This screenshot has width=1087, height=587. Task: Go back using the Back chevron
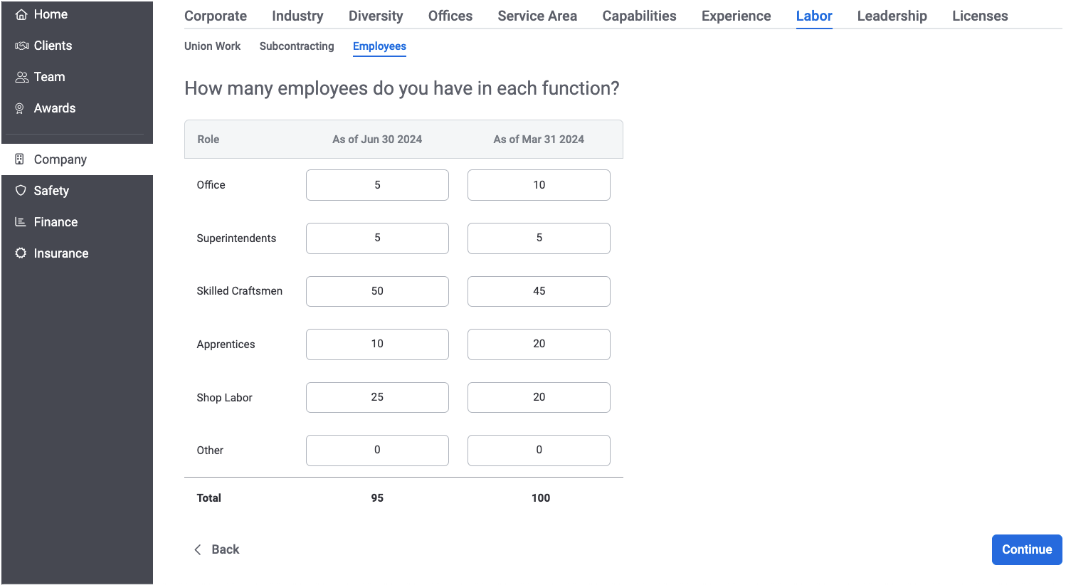198,549
